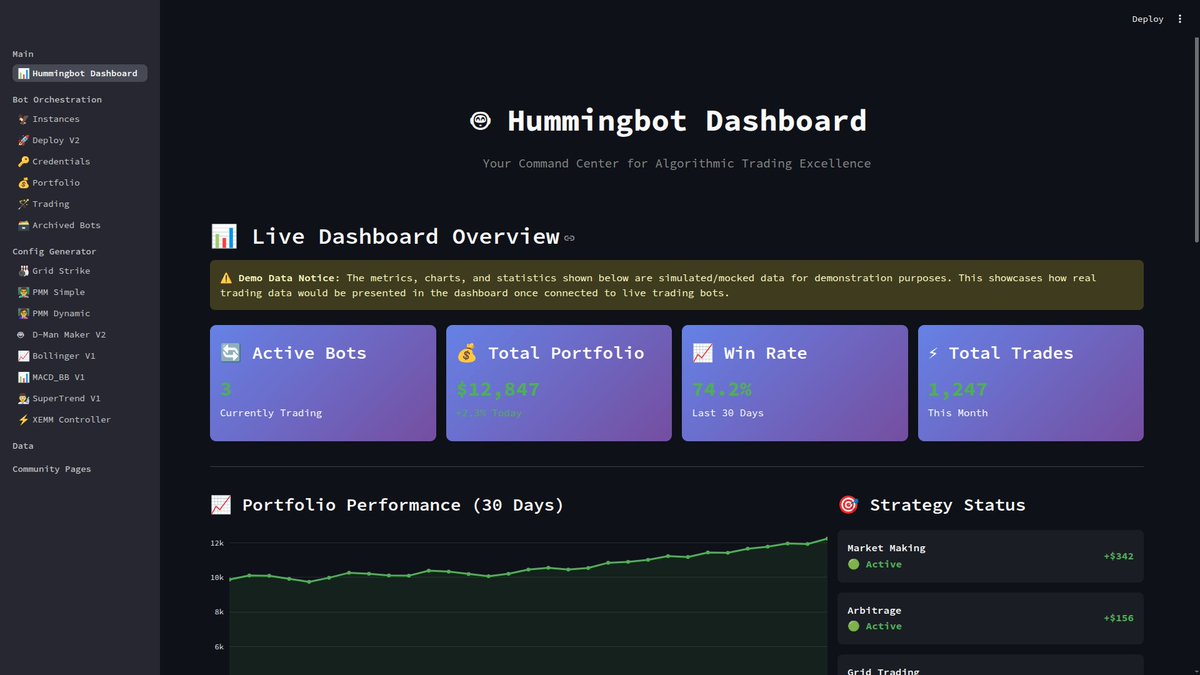Click the Live Dashboard Overview anchor link icon
The height and width of the screenshot is (675, 1200).
(x=569, y=238)
